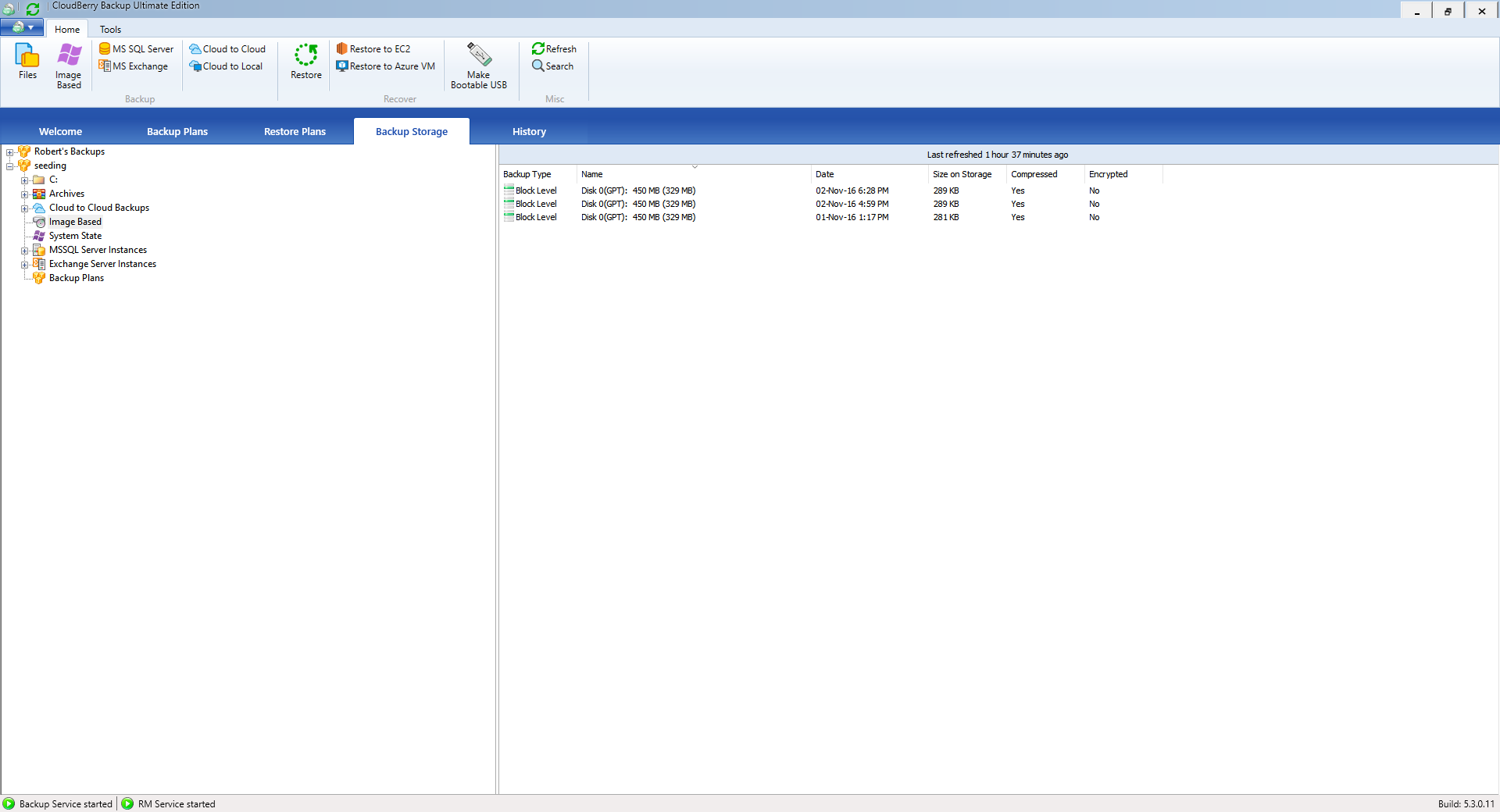Select the Archives tree item
Viewport: 1500px width, 812px height.
click(x=66, y=194)
